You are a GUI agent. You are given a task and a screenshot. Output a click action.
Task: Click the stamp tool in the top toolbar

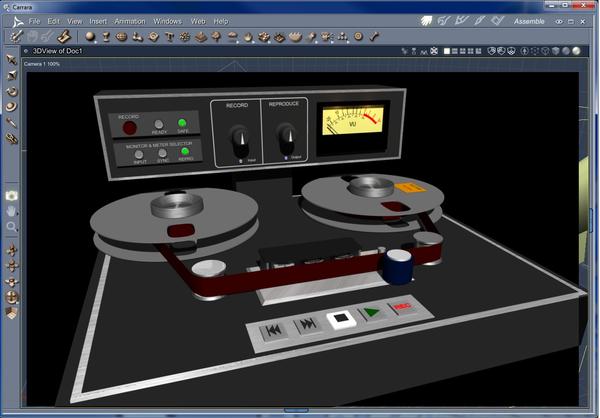[x=64, y=37]
